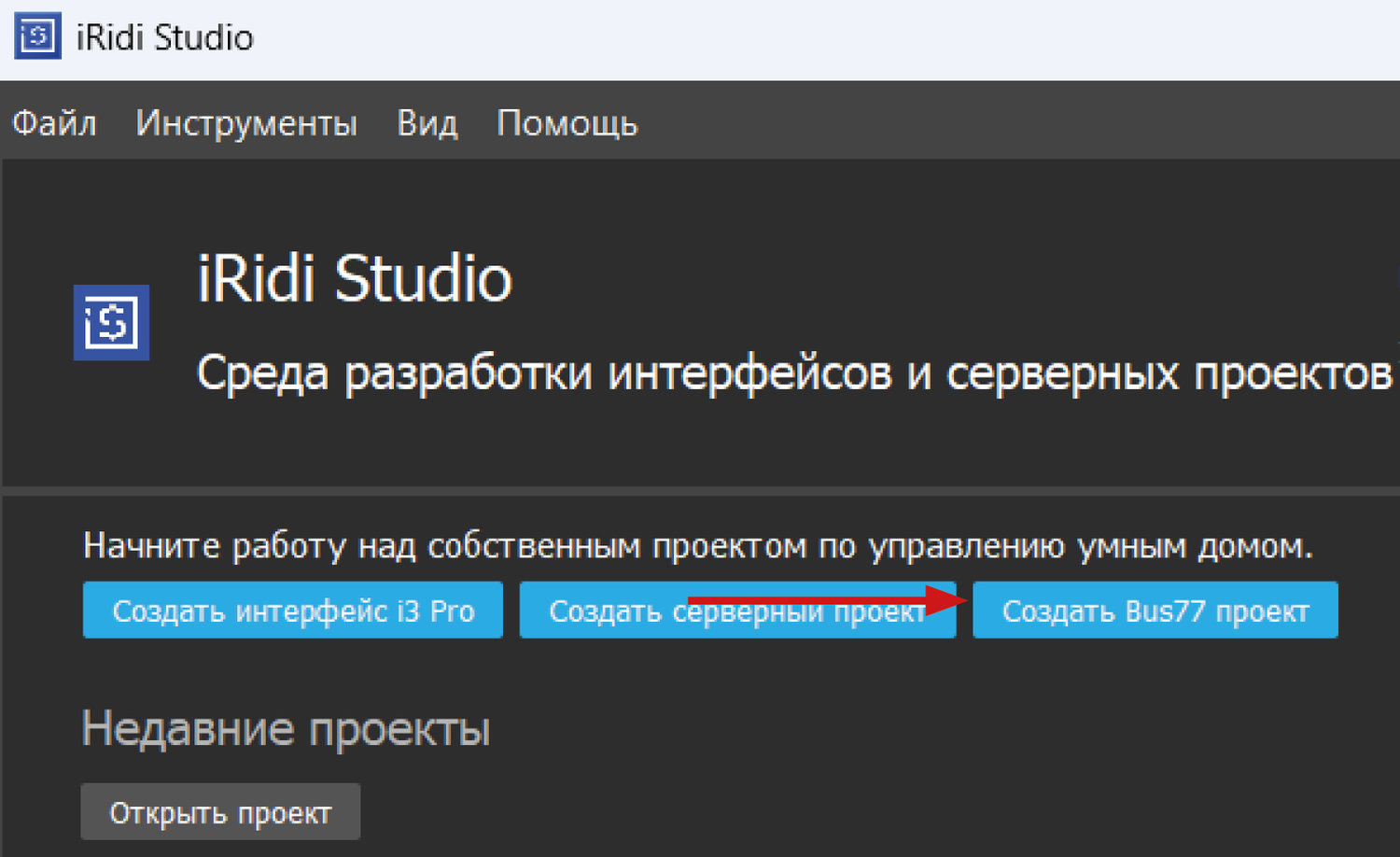Click the iRidi Studio title bar icon
The height and width of the screenshot is (857, 1400).
[37, 36]
